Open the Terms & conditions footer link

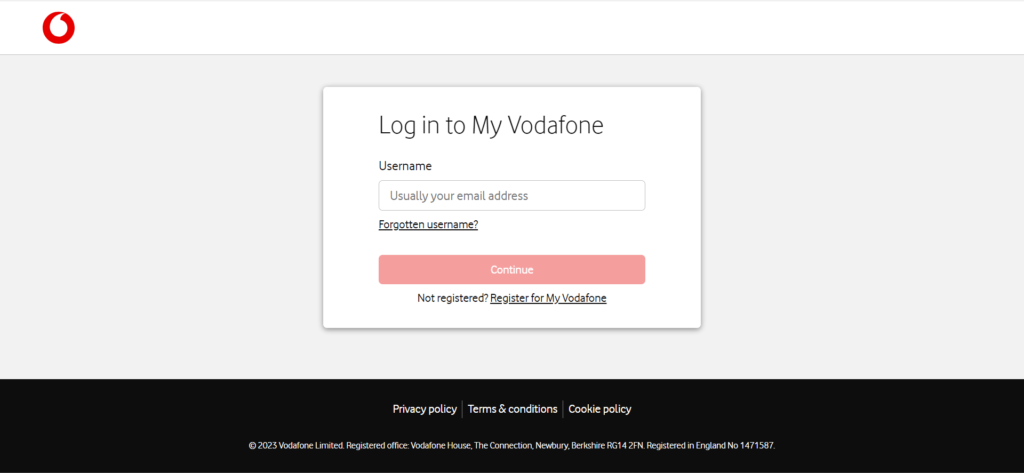coord(512,409)
